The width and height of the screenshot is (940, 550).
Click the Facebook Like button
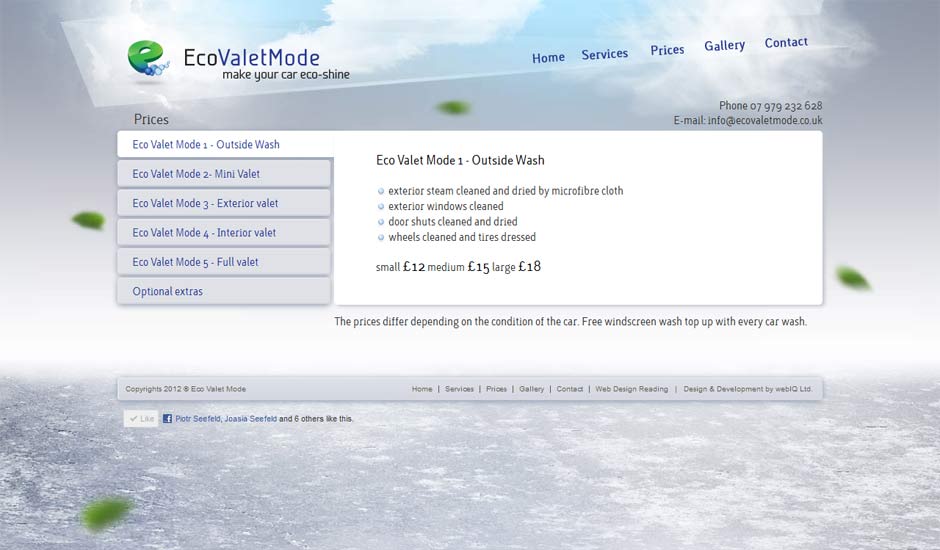coord(141,419)
